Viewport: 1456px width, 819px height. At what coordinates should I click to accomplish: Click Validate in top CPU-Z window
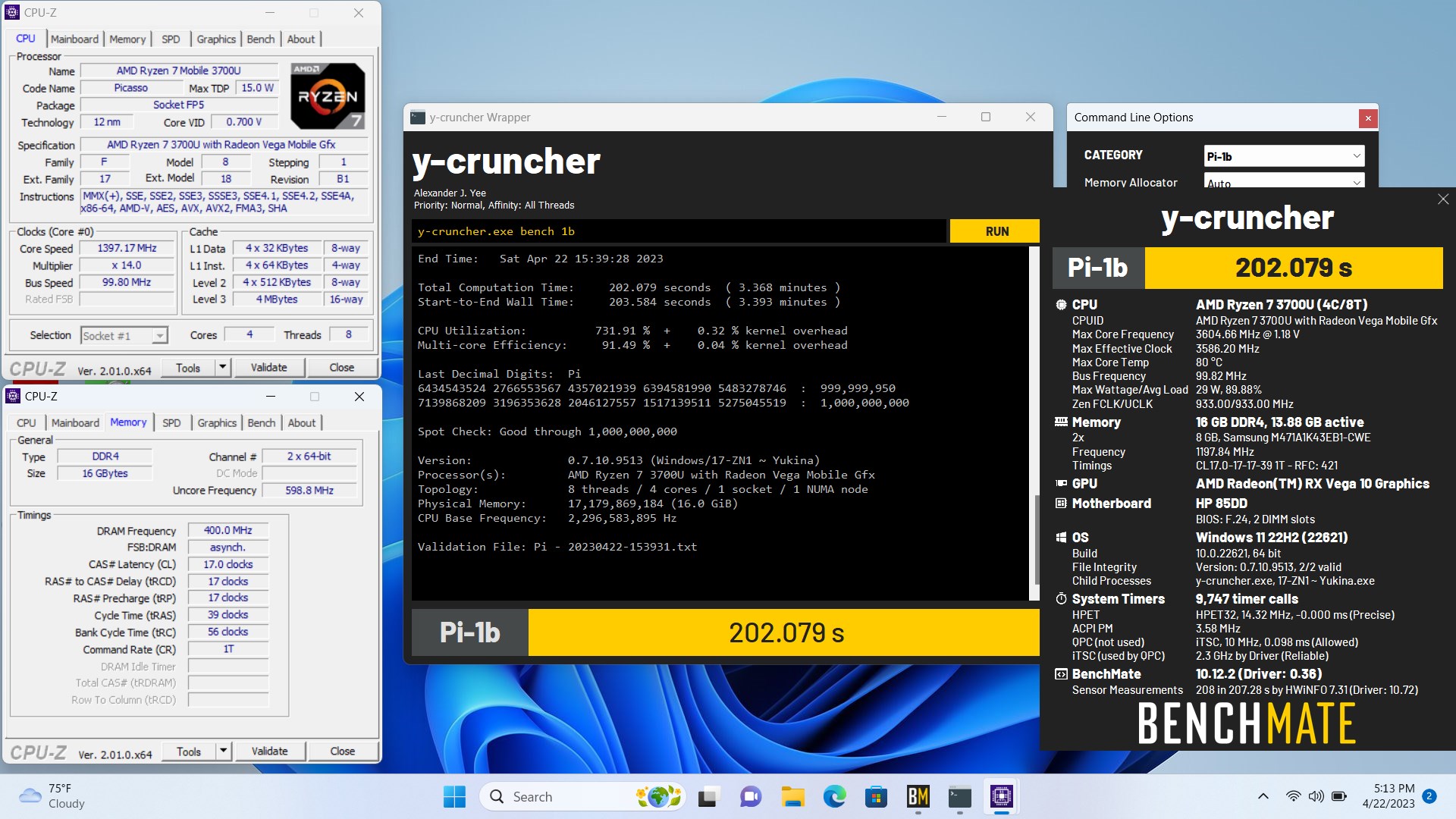[x=268, y=367]
